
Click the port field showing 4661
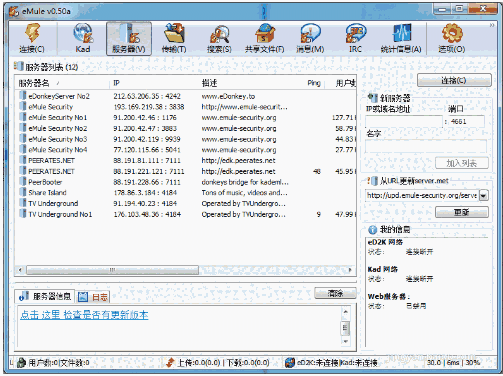pos(467,122)
